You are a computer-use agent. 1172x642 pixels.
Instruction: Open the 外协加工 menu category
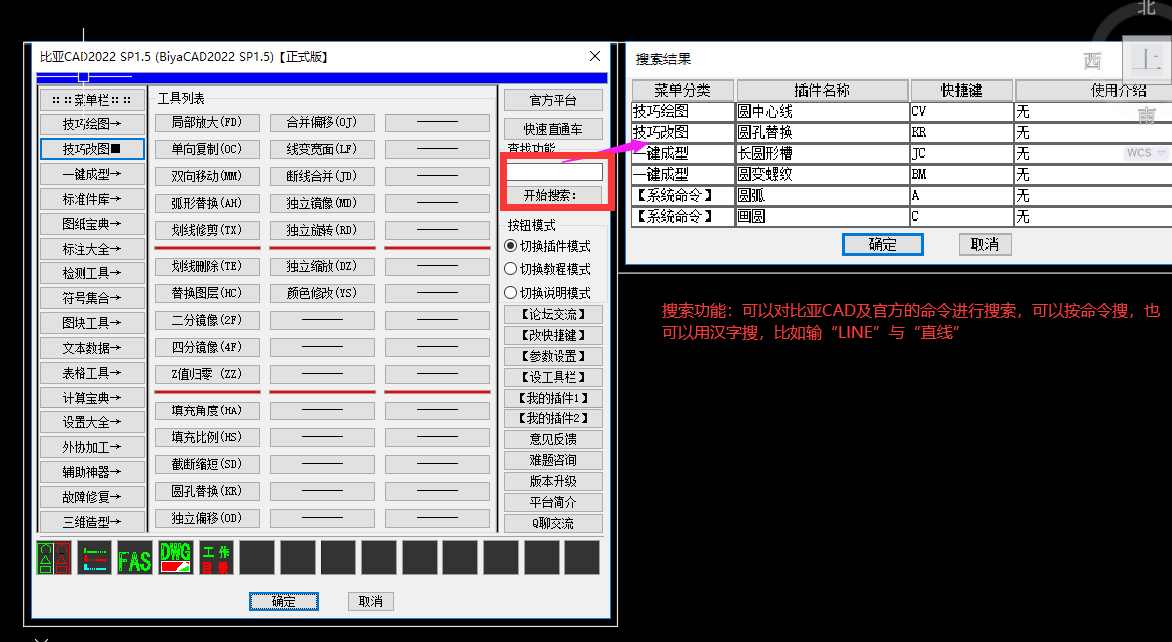pyautogui.click(x=91, y=447)
